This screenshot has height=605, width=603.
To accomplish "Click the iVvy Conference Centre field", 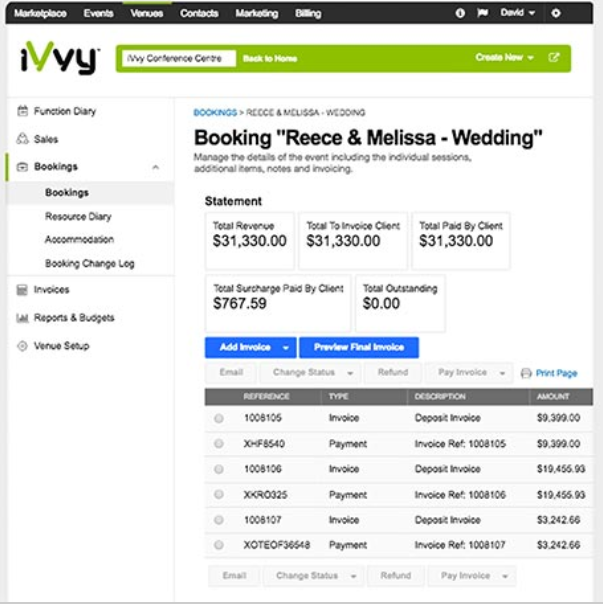I will [x=177, y=58].
